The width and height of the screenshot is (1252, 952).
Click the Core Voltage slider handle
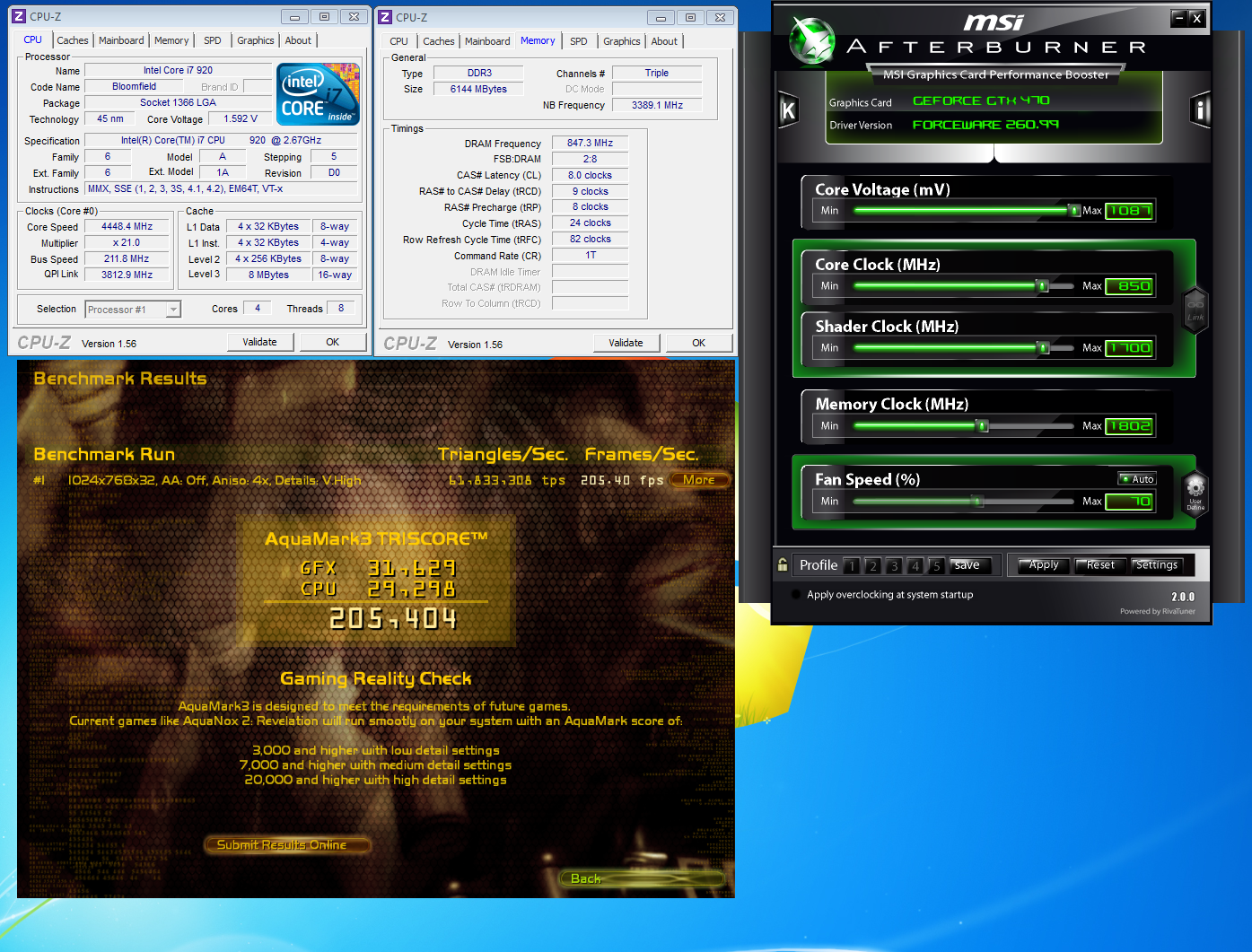tap(1073, 211)
